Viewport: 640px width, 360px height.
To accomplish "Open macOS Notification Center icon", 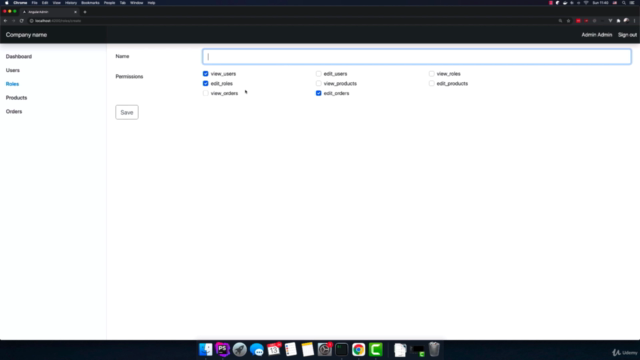I will click(632, 3).
